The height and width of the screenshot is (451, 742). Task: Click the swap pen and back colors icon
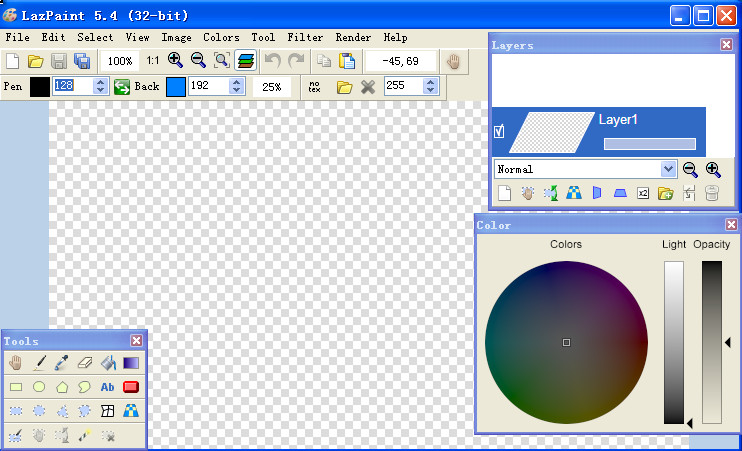point(121,87)
